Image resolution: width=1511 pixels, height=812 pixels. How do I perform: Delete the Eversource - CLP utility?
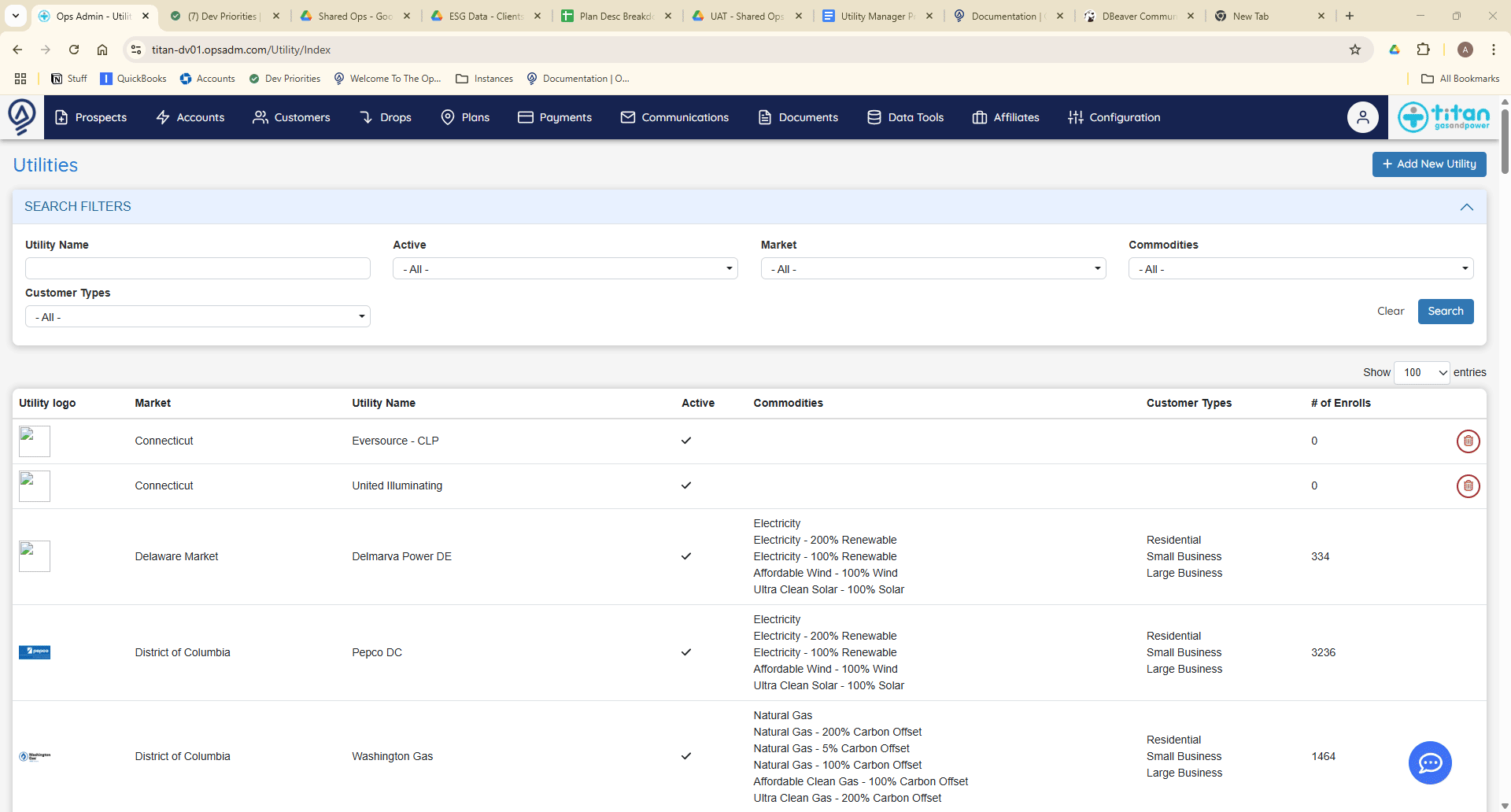1468,441
